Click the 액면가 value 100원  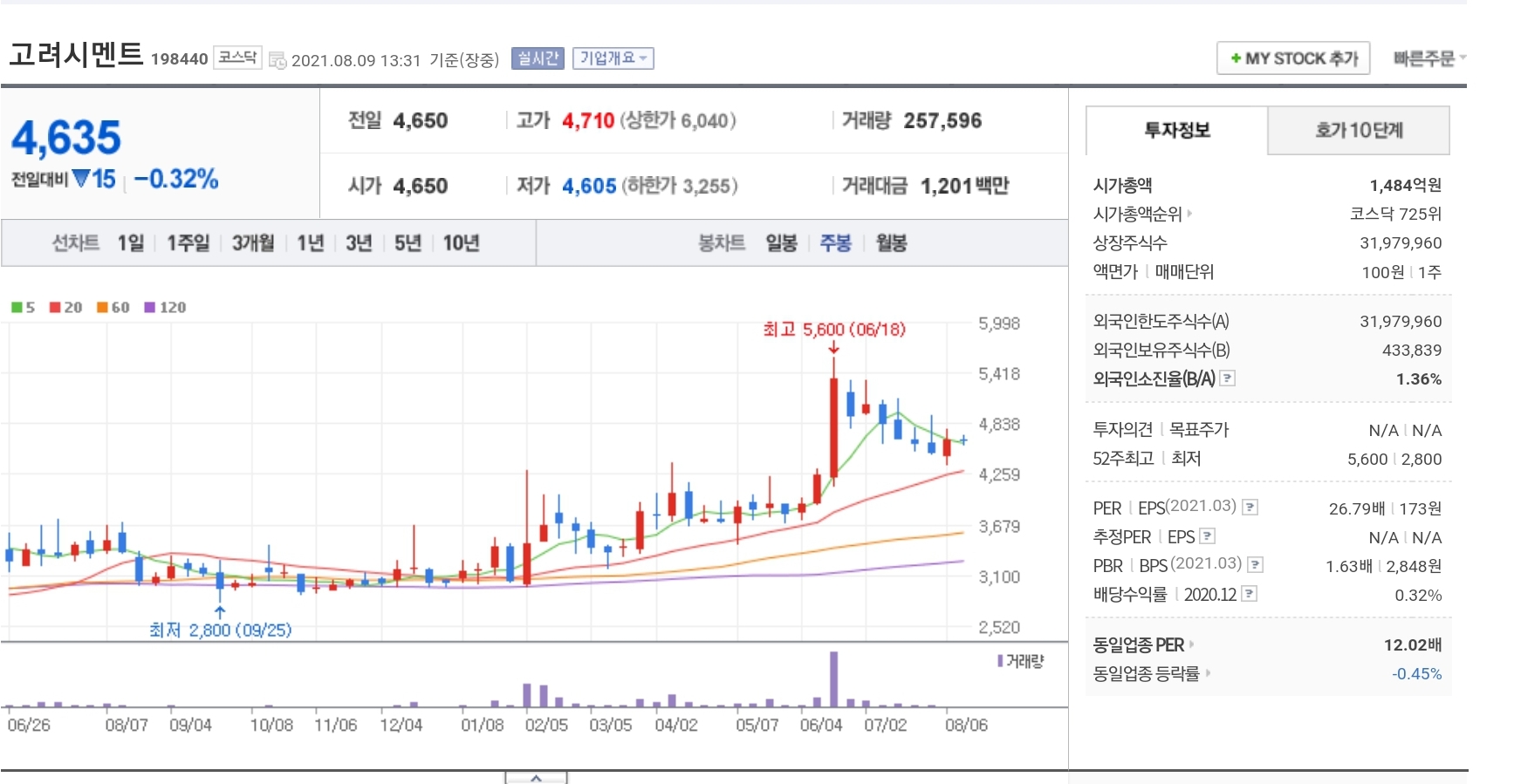point(1383,272)
